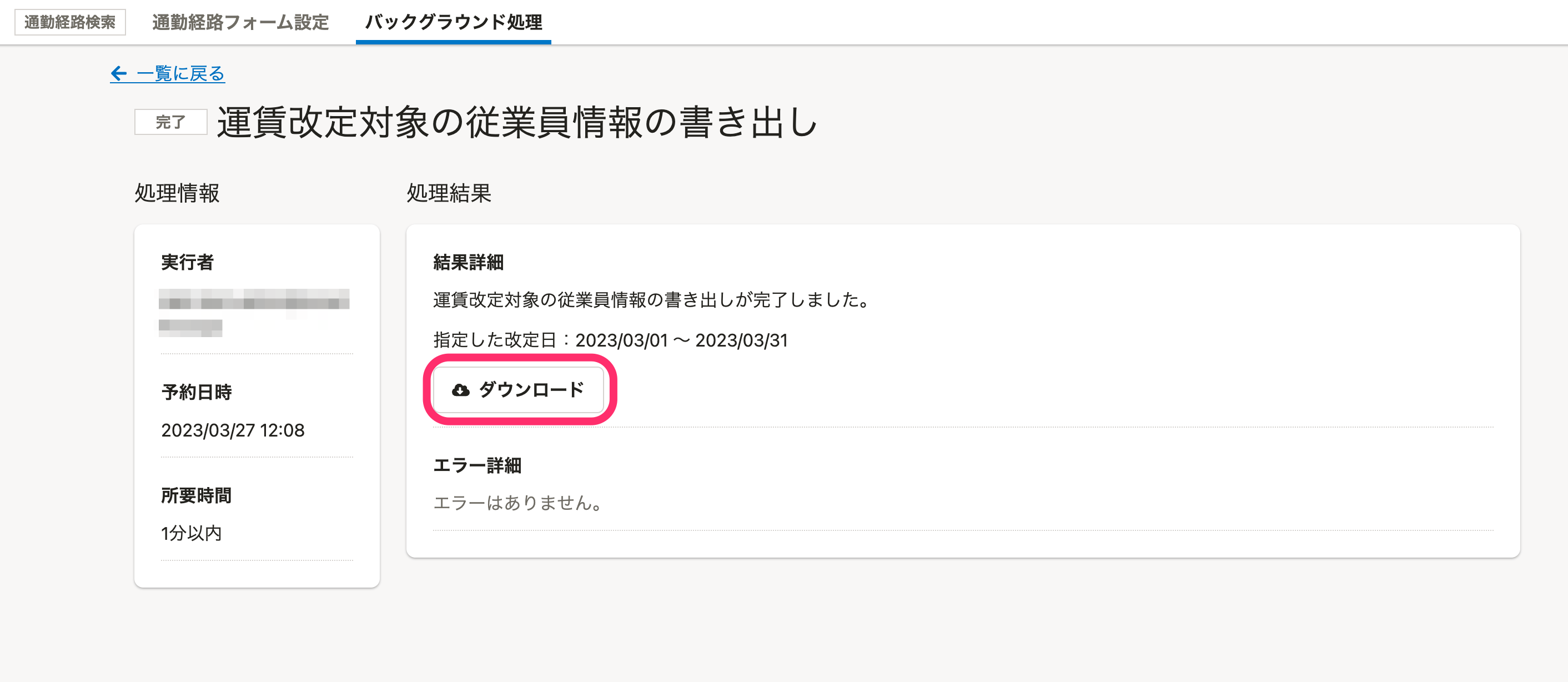
Task: Click the 所要時間 value 1分以内
Action: point(191,533)
